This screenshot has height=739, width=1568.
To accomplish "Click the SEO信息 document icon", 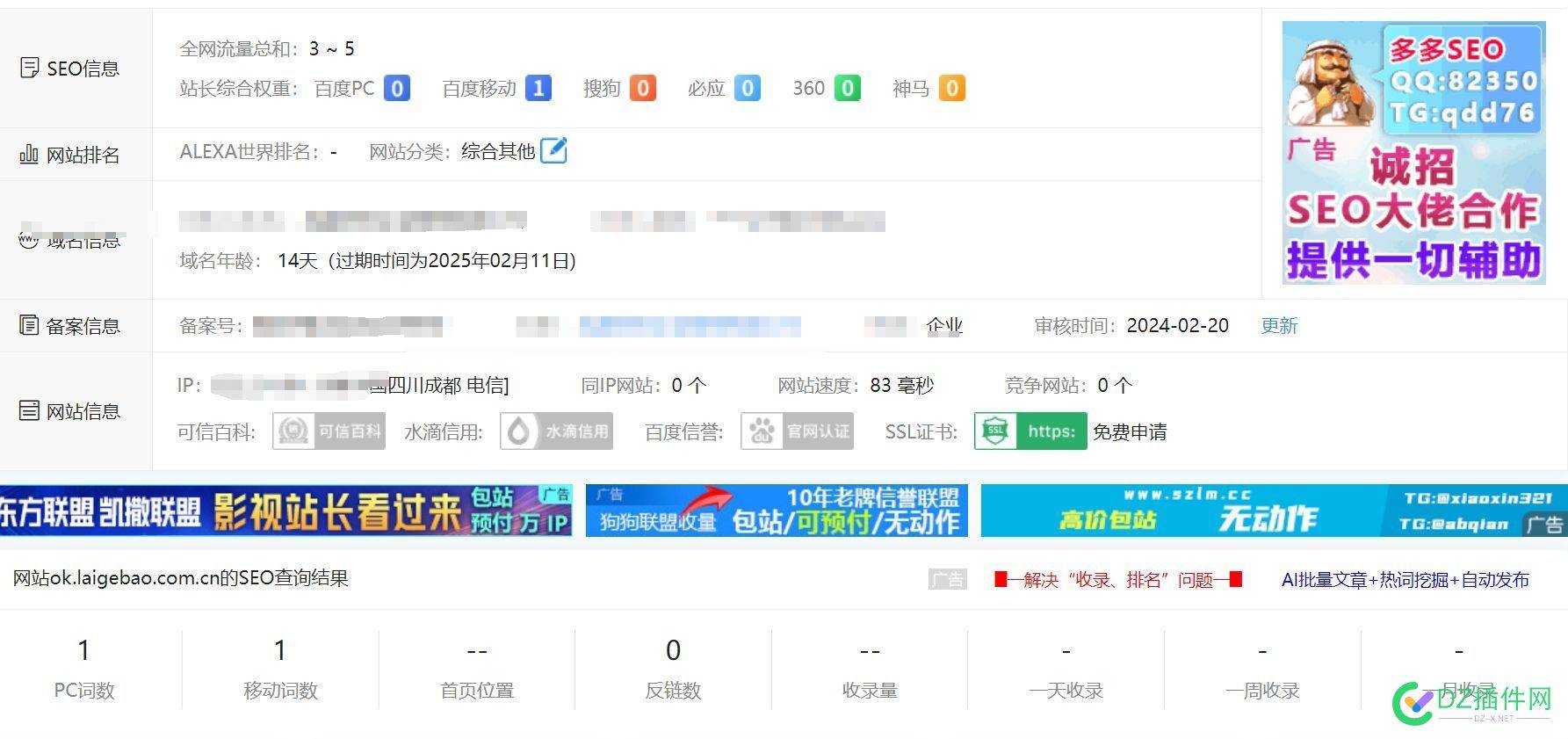I will pyautogui.click(x=29, y=68).
